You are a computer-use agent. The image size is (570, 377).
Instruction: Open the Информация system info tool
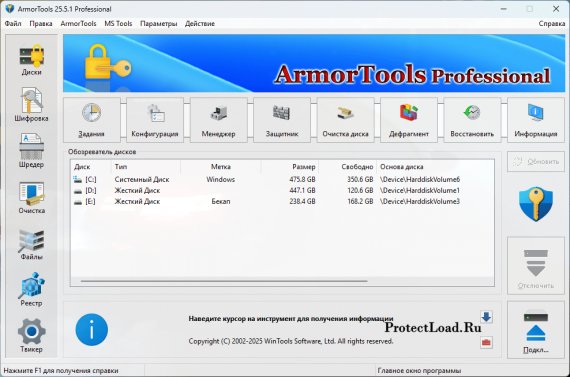536,120
